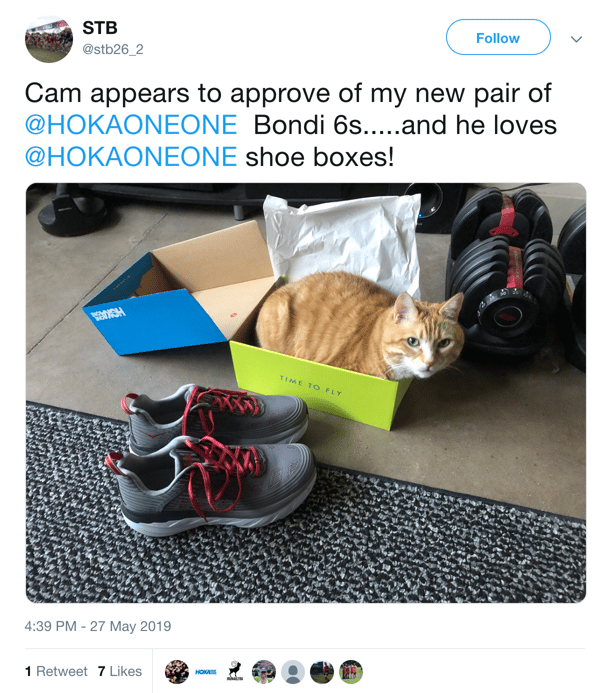Click the 4:39 PM - 27 May 2019 timestamp
The image size is (600, 693).
(x=98, y=626)
